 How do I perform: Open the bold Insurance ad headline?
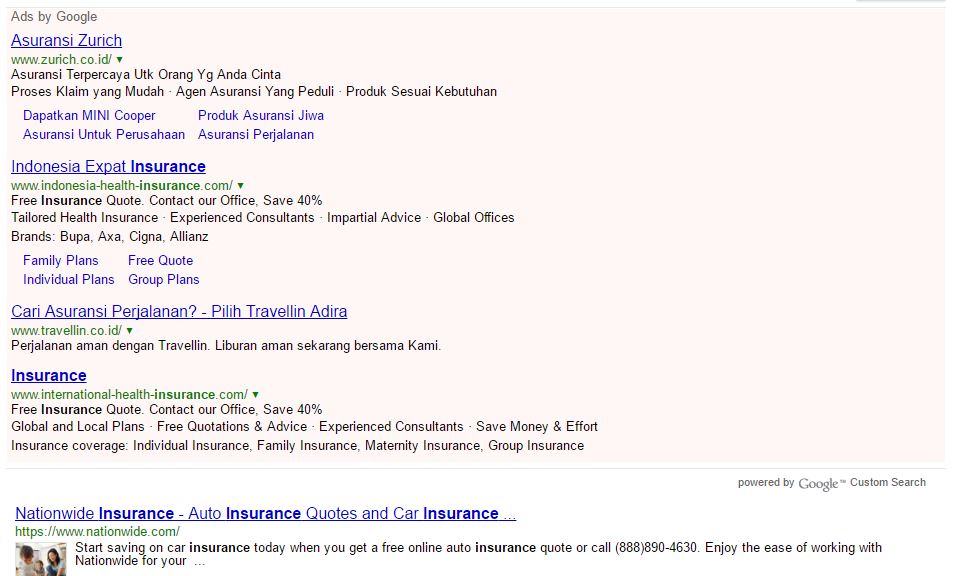(49, 376)
